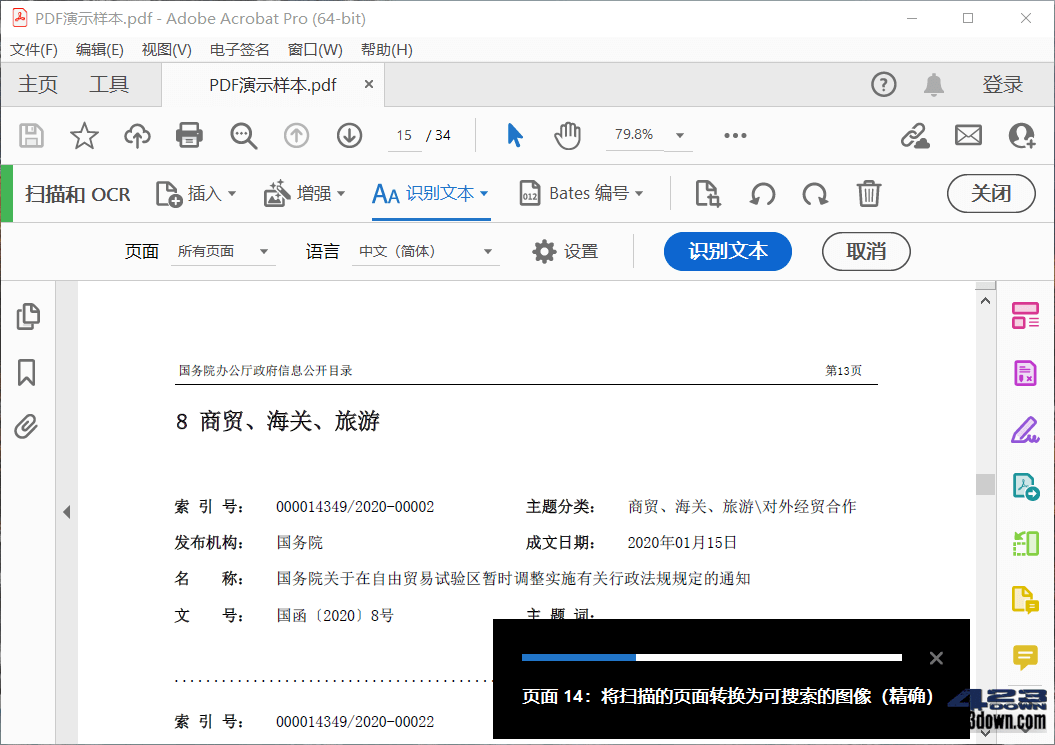Rotate the page counterclockwise
This screenshot has height=745, width=1055.
760,193
